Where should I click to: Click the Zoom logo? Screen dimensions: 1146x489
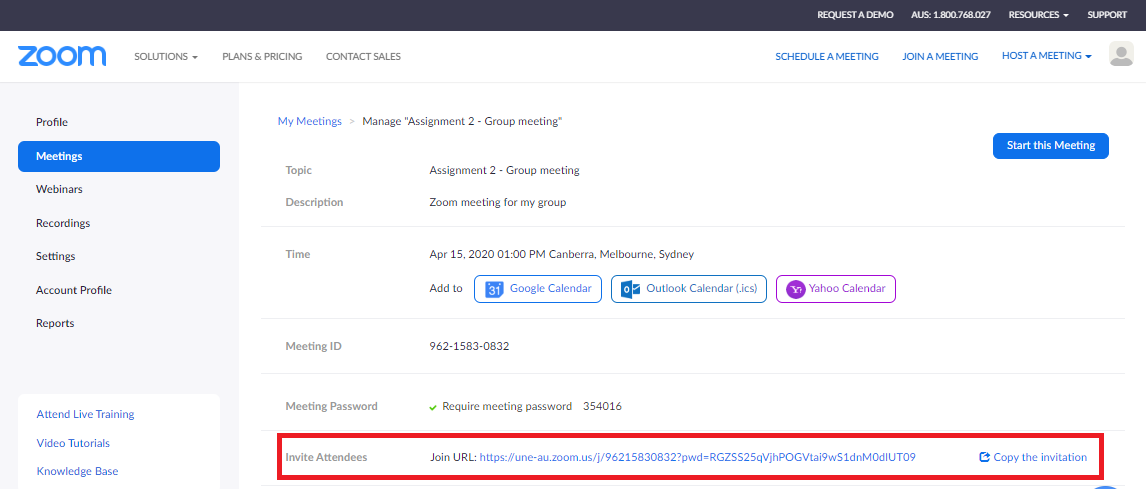pyautogui.click(x=62, y=56)
